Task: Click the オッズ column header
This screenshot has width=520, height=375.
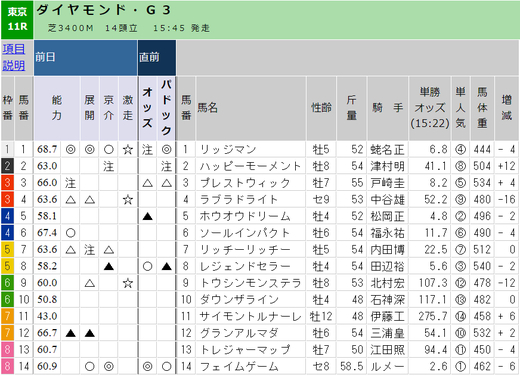Action: [x=147, y=108]
